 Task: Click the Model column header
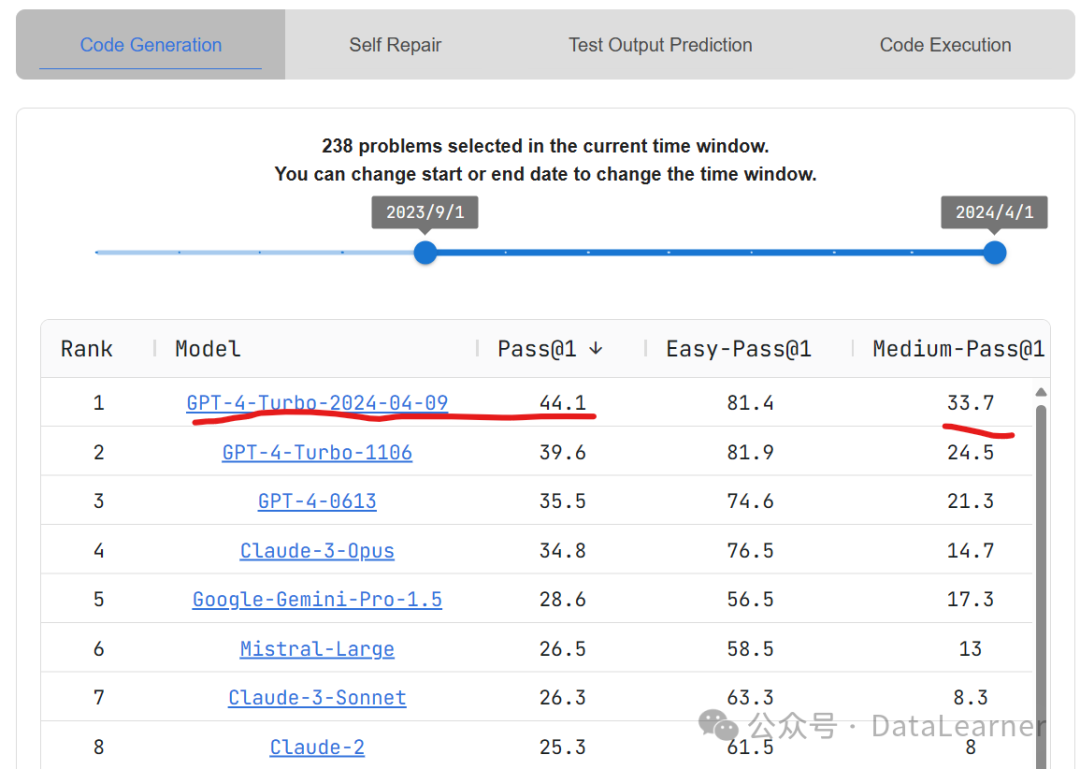tap(208, 349)
